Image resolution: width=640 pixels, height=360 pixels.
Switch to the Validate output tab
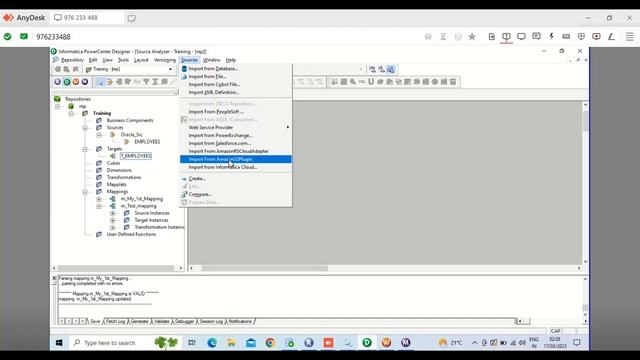click(162, 322)
